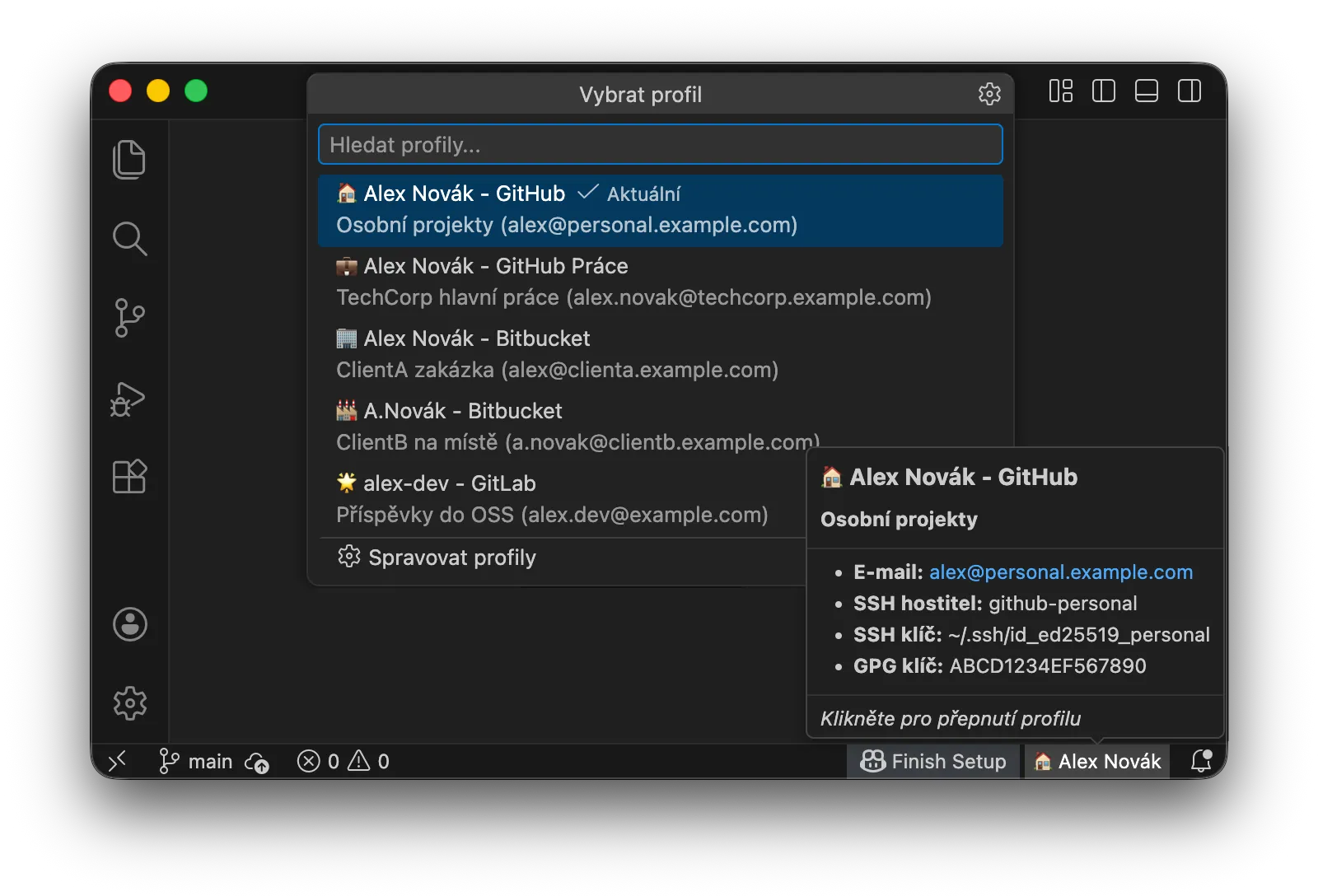Click the SSH klíč id_ed25519_personal line
1318x896 pixels.
pos(1031,635)
